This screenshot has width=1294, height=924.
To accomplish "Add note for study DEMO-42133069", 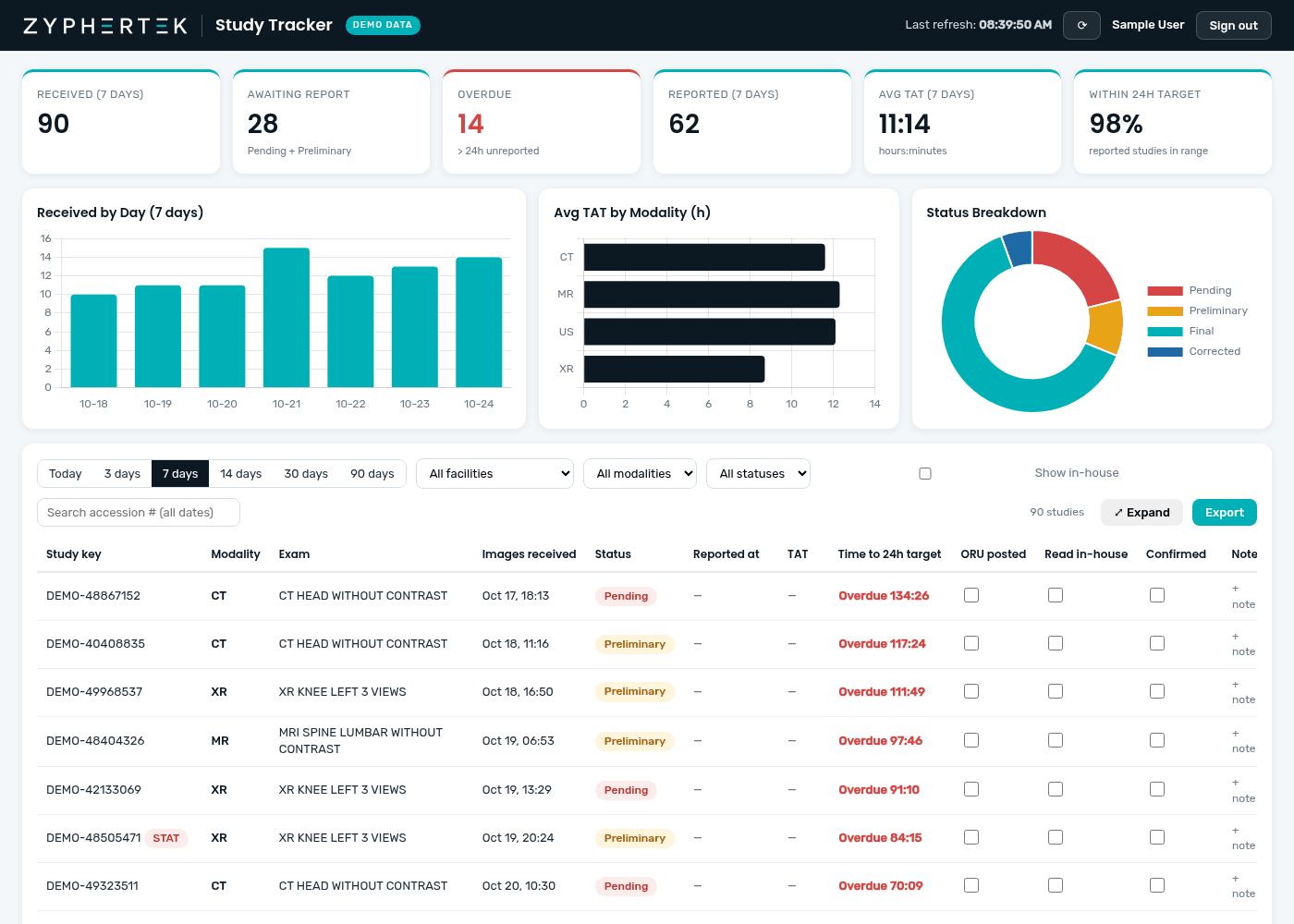I will [1243, 790].
